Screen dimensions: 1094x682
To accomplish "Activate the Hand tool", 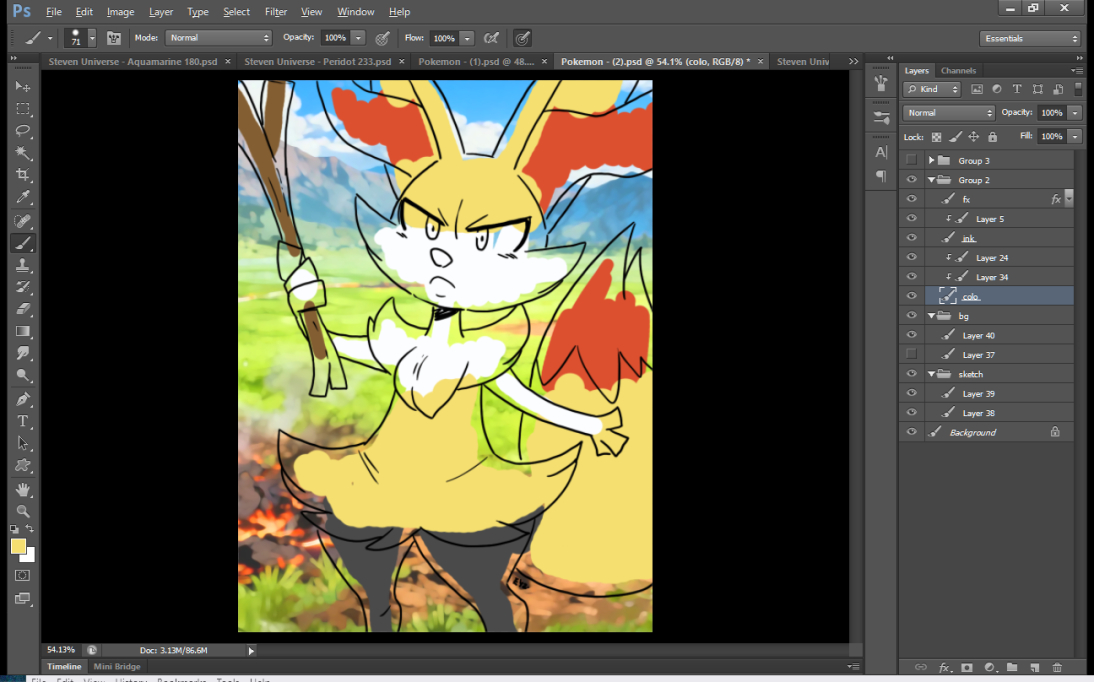I will [x=23, y=489].
